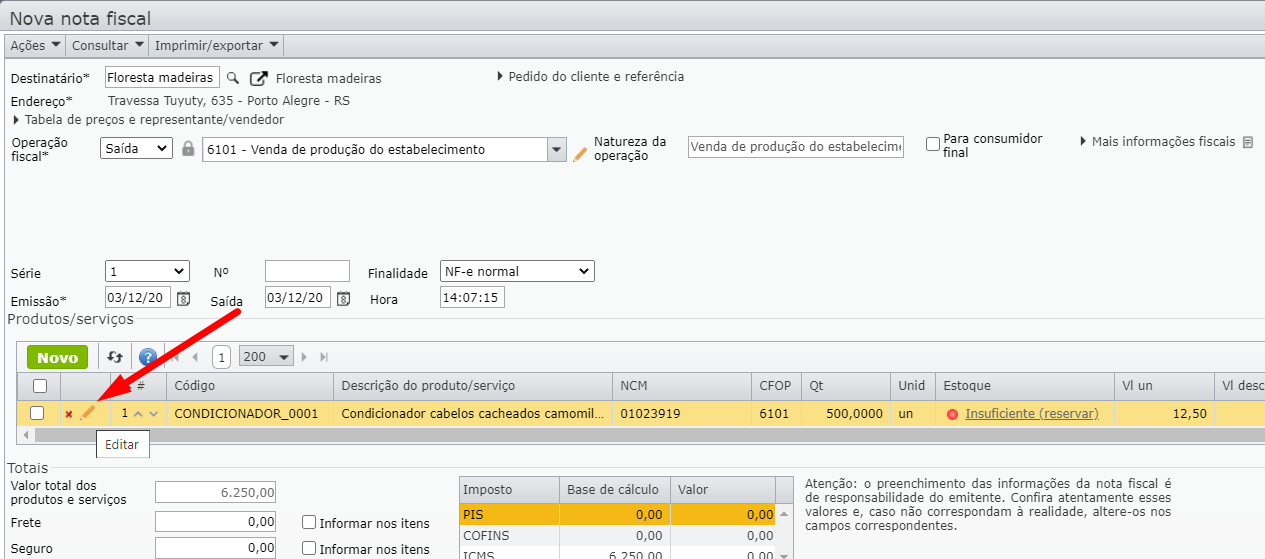Open the Série dropdown
The height and width of the screenshot is (559, 1265).
tap(147, 271)
